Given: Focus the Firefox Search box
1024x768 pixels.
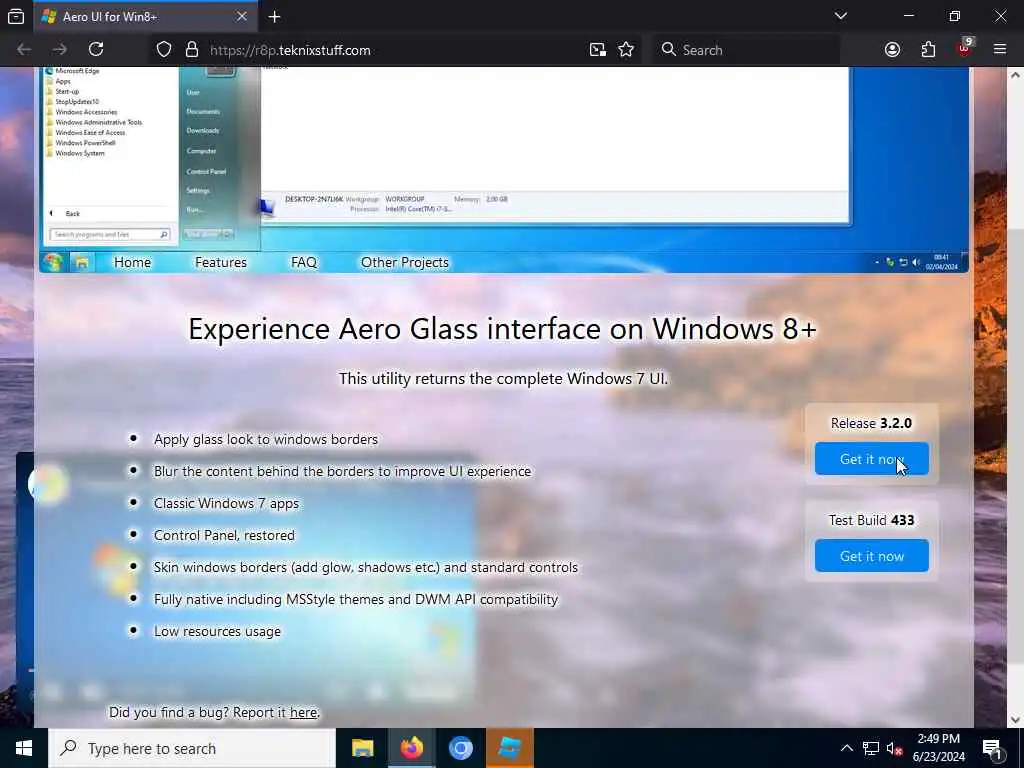Looking at the screenshot, I should 746,50.
